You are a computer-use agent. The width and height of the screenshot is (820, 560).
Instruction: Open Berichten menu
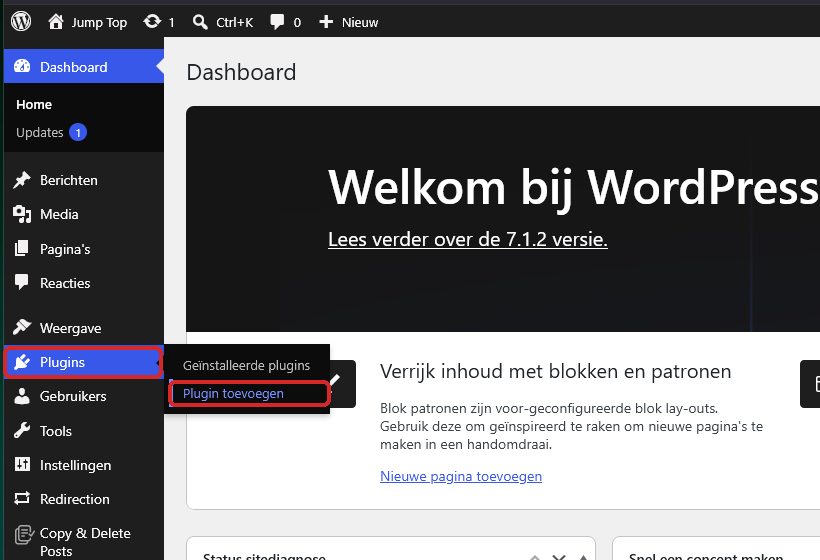tap(84, 180)
